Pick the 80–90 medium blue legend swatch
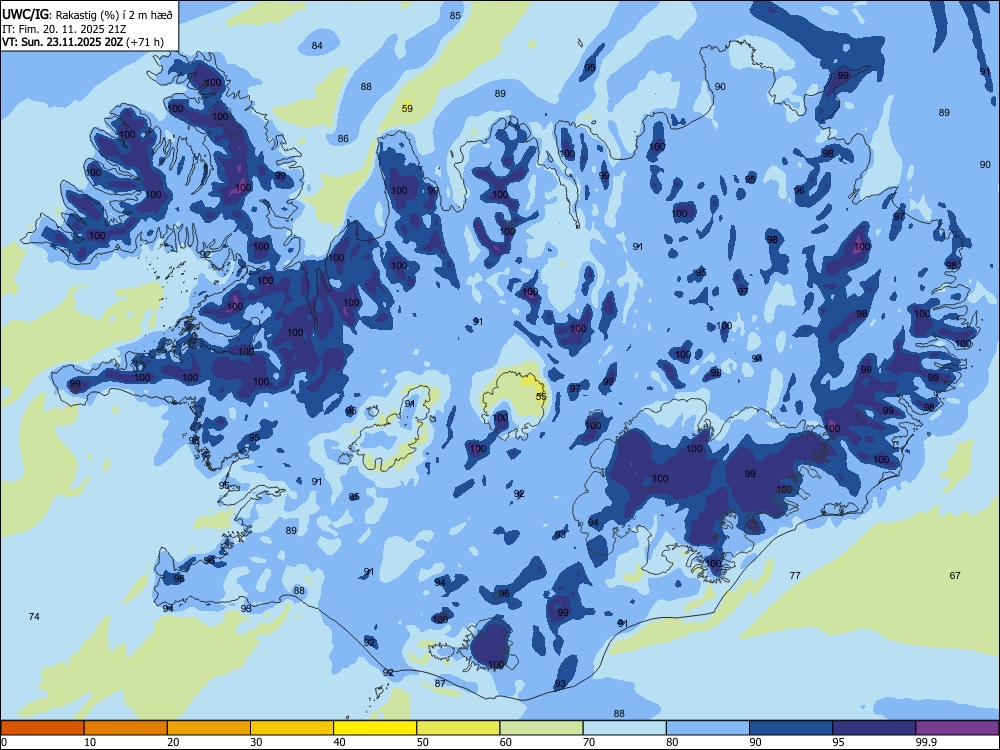The image size is (1000, 750). pyautogui.click(x=708, y=728)
